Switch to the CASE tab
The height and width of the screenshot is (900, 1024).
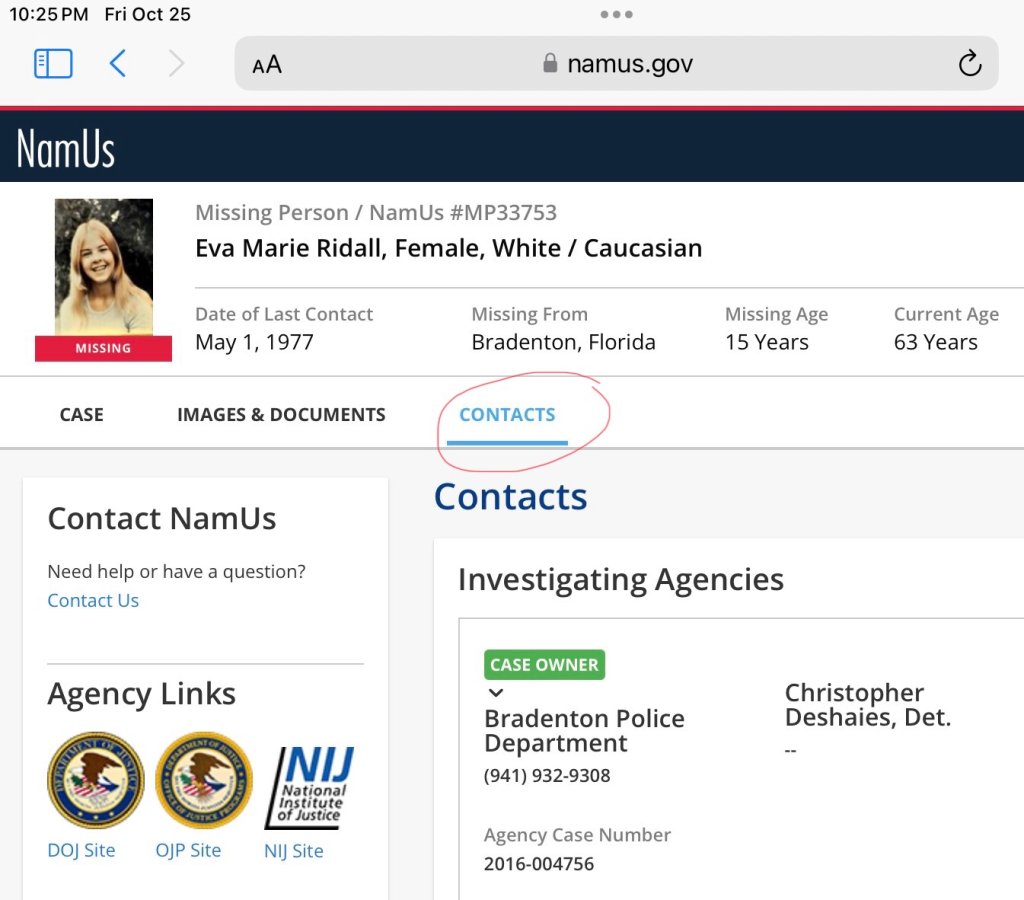pyautogui.click(x=81, y=415)
